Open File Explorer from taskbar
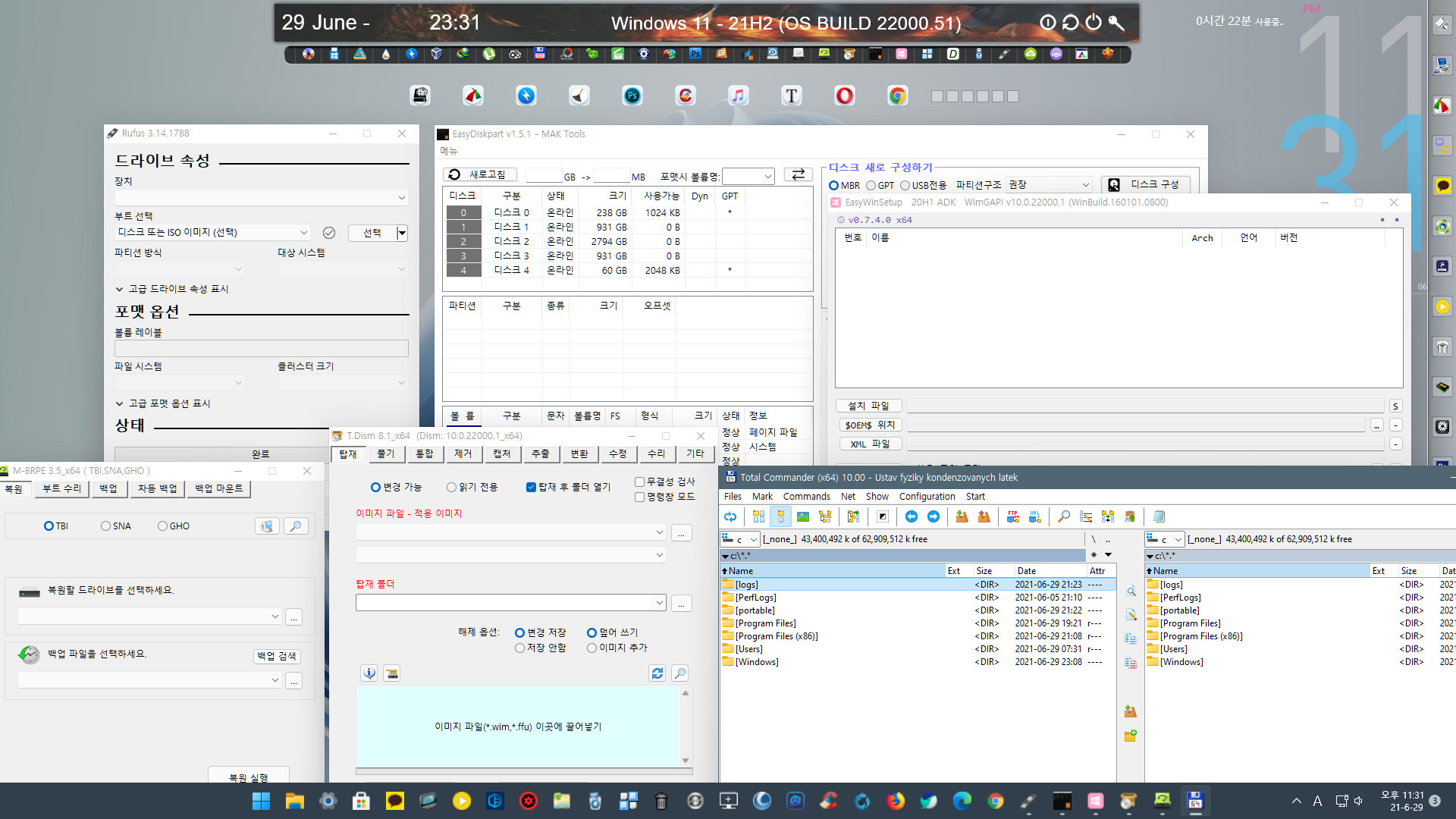 pos(294,801)
